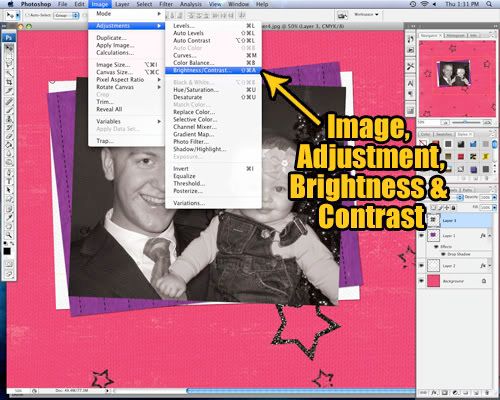This screenshot has width=500, height=400.
Task: Toggle Lock transparent pixels in Layers panel
Action: 433,208
